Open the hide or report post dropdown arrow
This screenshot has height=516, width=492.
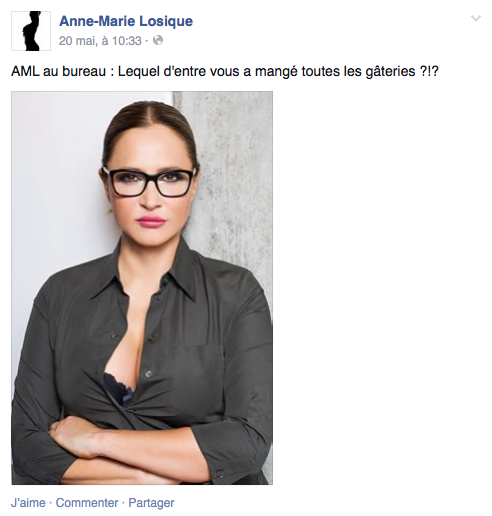click(476, 18)
